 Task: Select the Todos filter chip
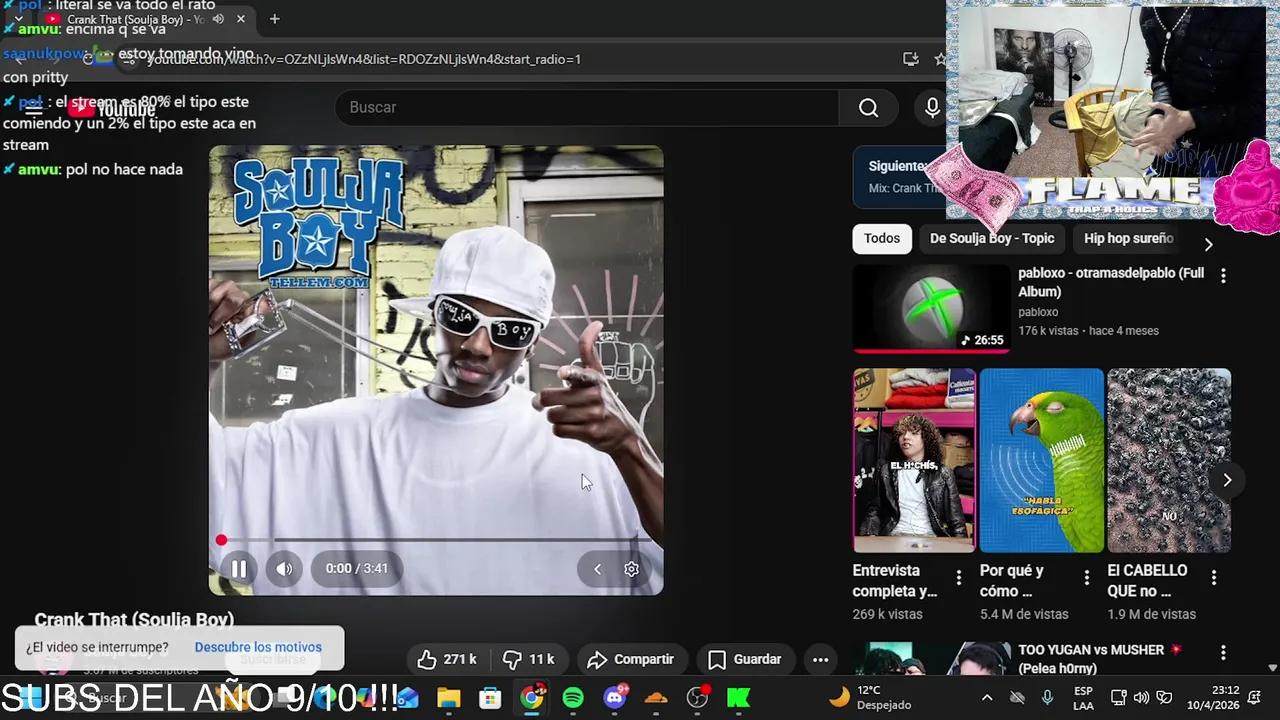click(882, 238)
